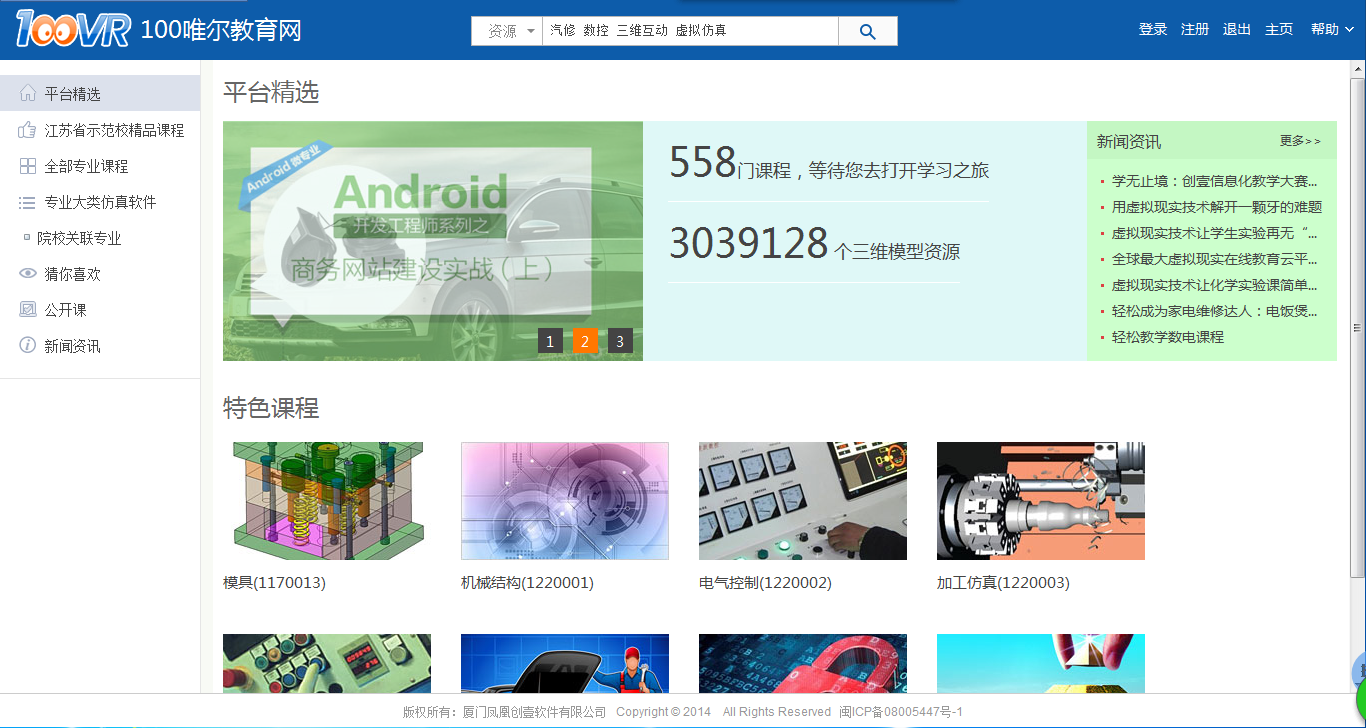
Task: Go to 注册 in top navigation
Action: click(x=1195, y=30)
